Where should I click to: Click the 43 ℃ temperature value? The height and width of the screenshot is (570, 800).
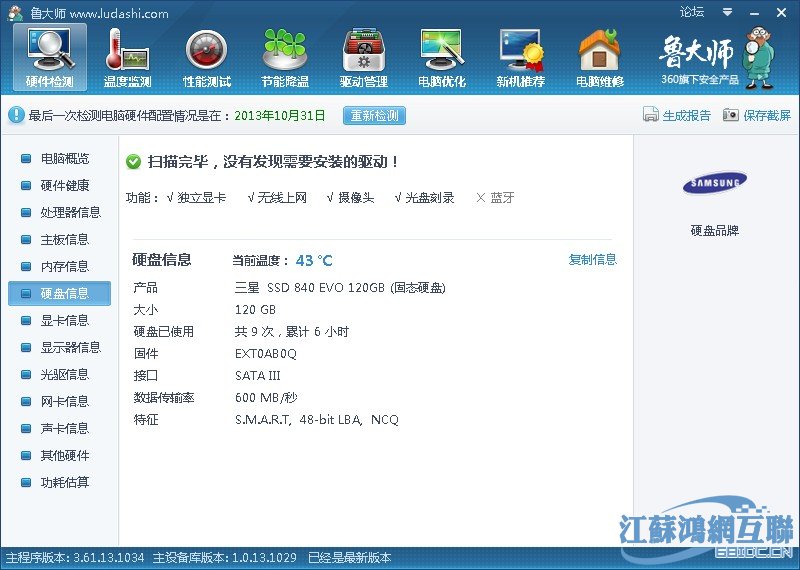[x=314, y=261]
